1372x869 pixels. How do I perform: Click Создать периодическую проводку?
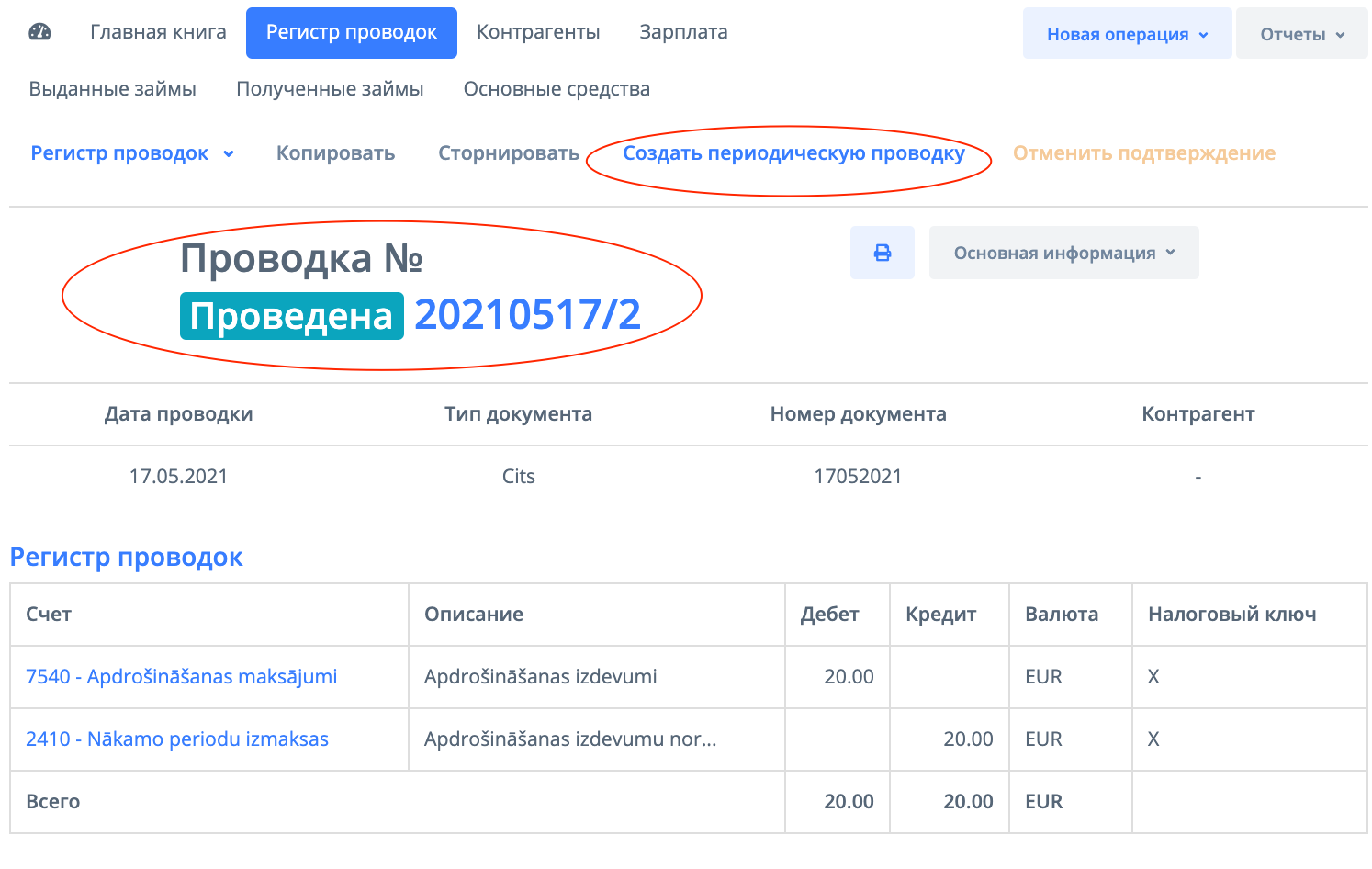tap(793, 153)
